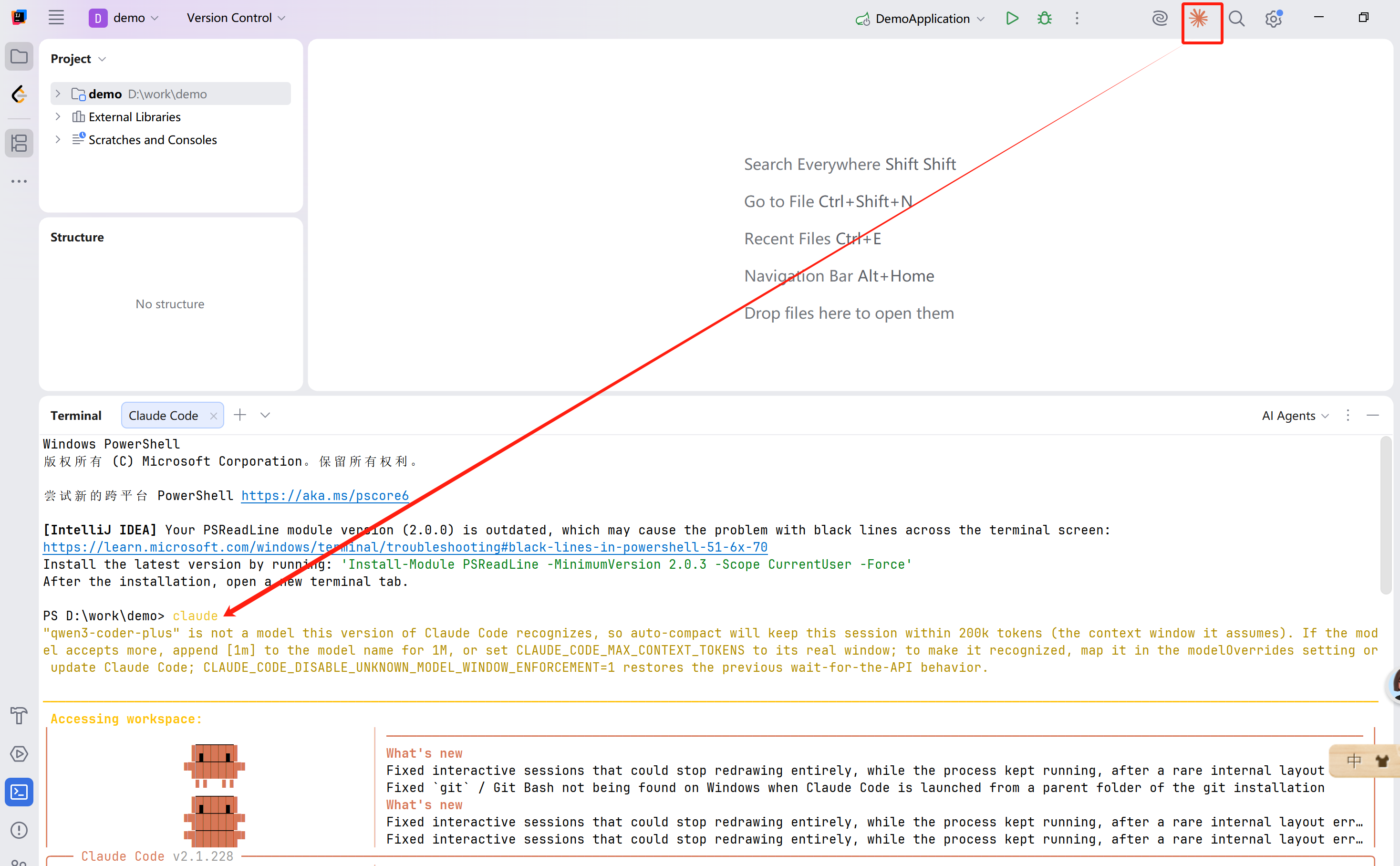Open the demo project dropdown
Image resolution: width=1400 pixels, height=866 pixels.
pos(124,18)
